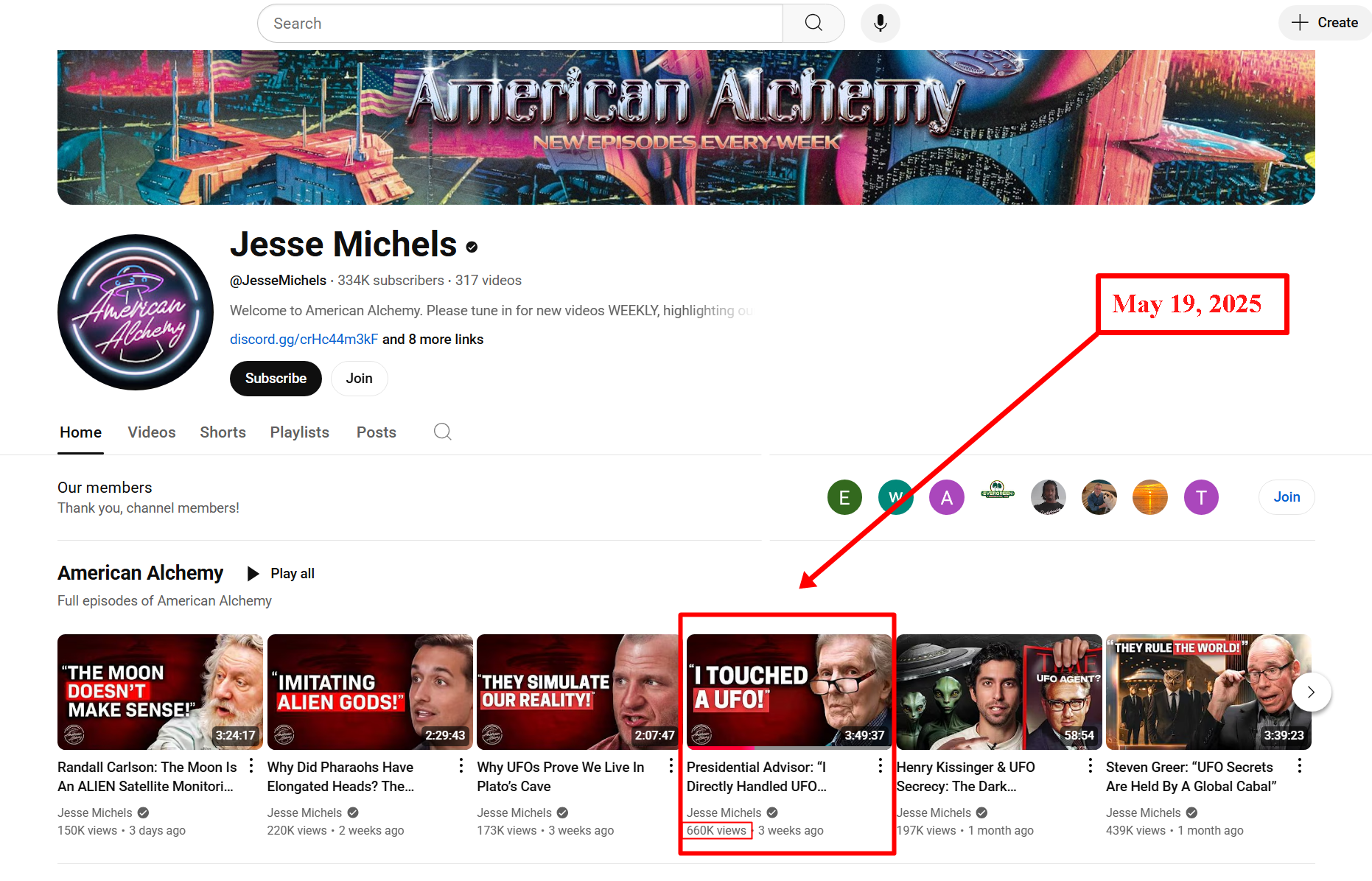1372x881 pixels.
Task: Search within the channel via magnifier icon
Action: [442, 432]
